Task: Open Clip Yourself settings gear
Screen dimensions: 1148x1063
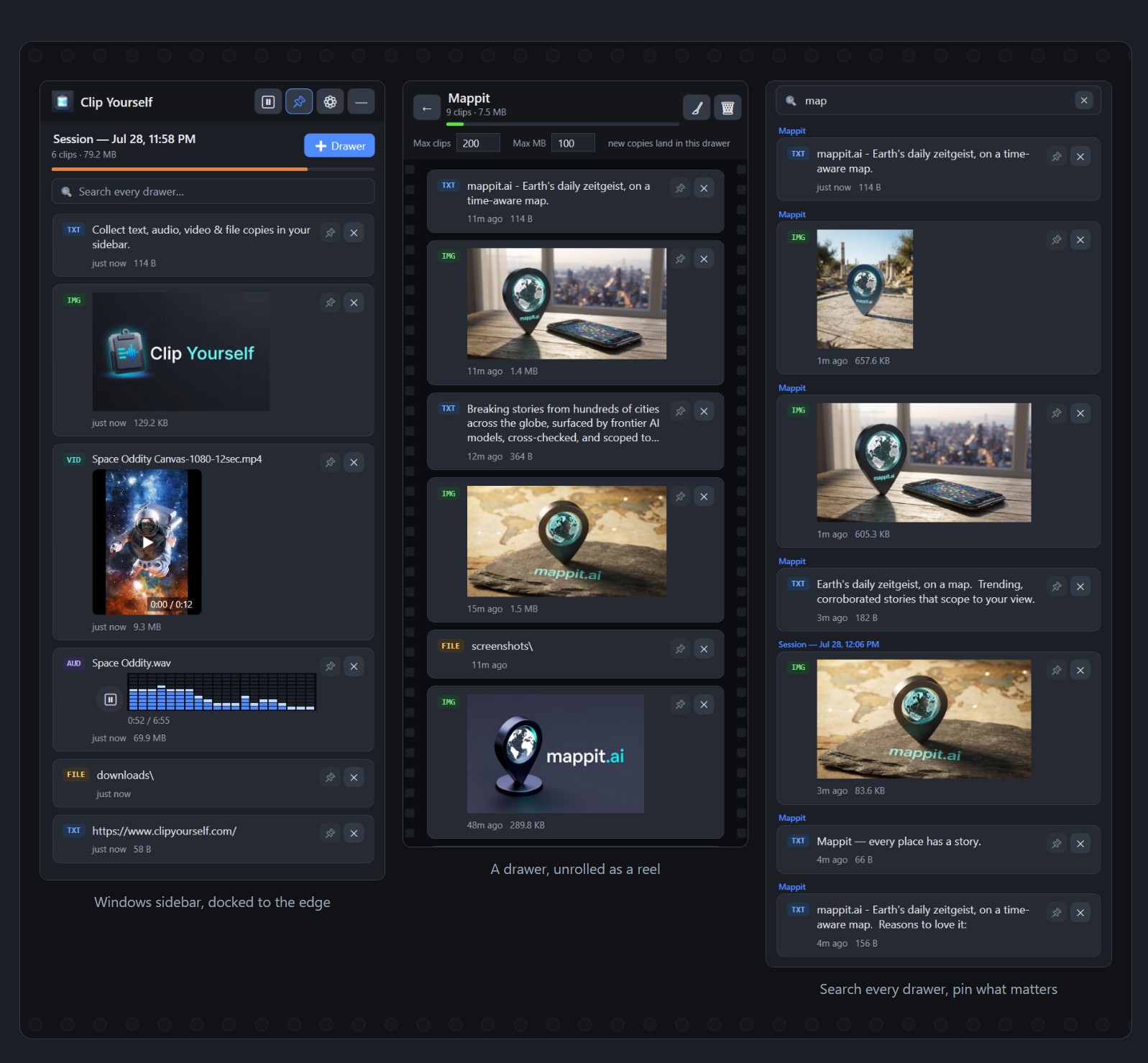Action: click(x=330, y=102)
